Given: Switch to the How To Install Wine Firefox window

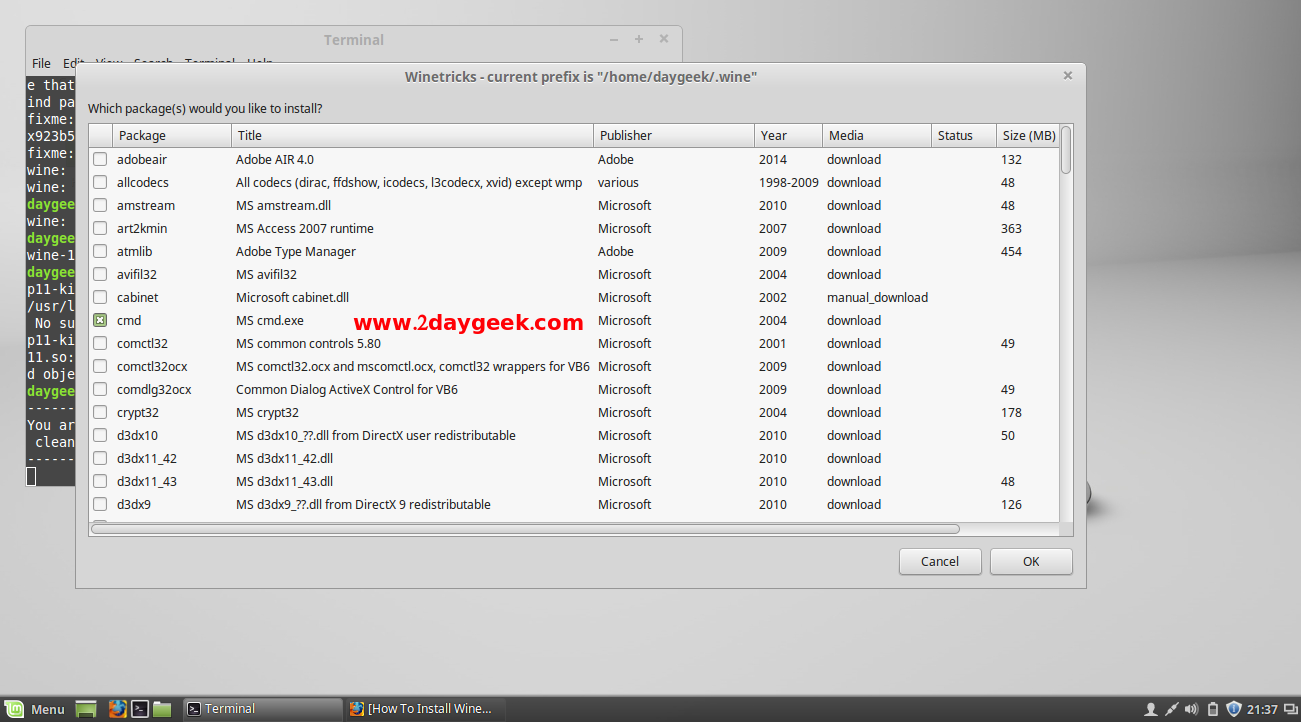Looking at the screenshot, I should click(425, 709).
